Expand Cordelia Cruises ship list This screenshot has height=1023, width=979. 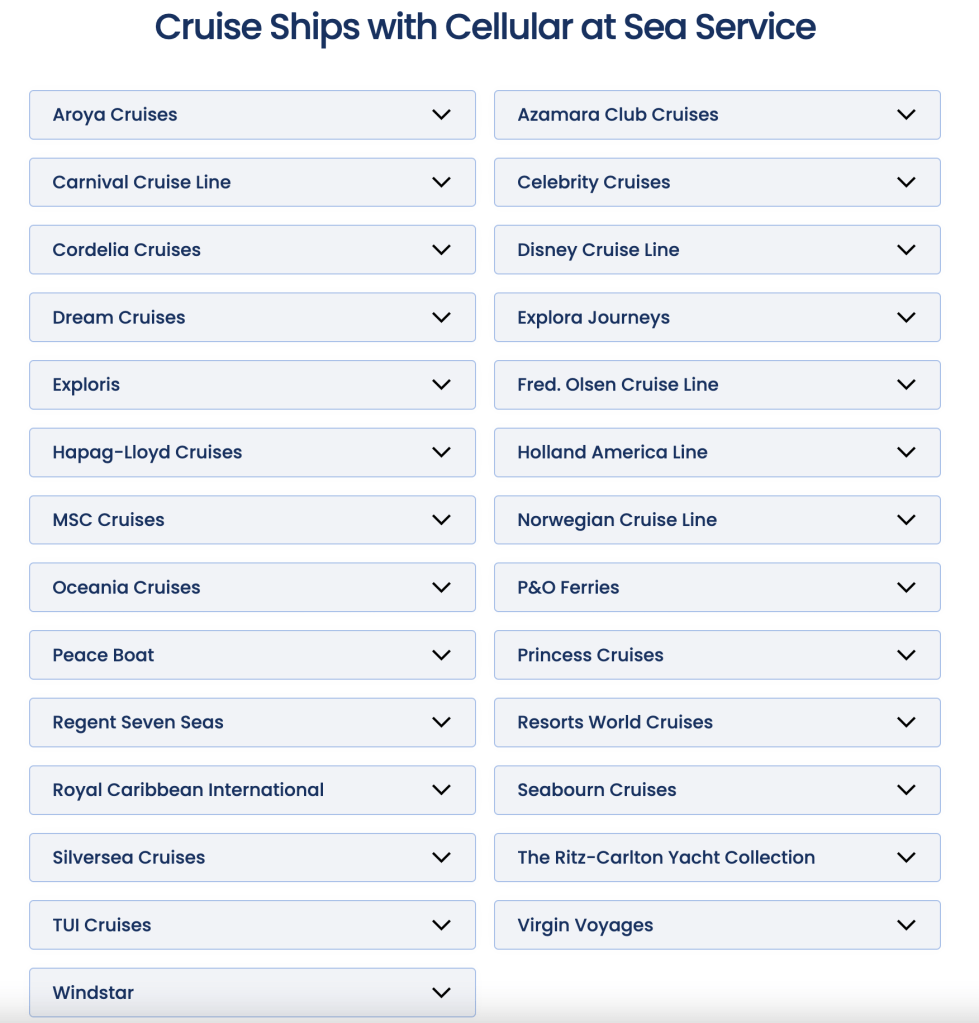point(252,250)
